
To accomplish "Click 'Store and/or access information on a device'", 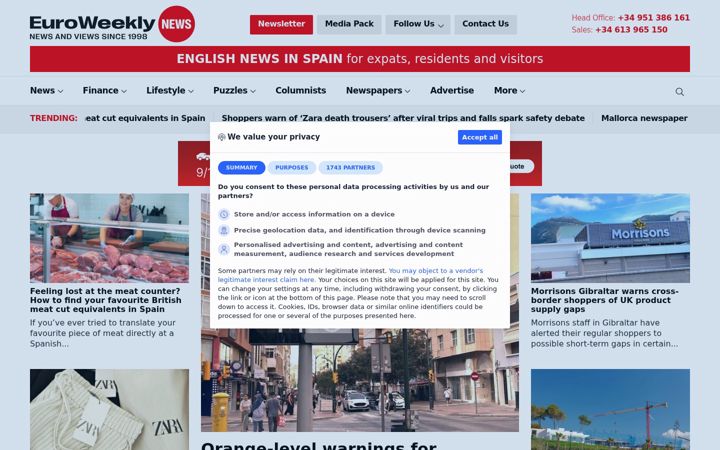I will tap(314, 214).
